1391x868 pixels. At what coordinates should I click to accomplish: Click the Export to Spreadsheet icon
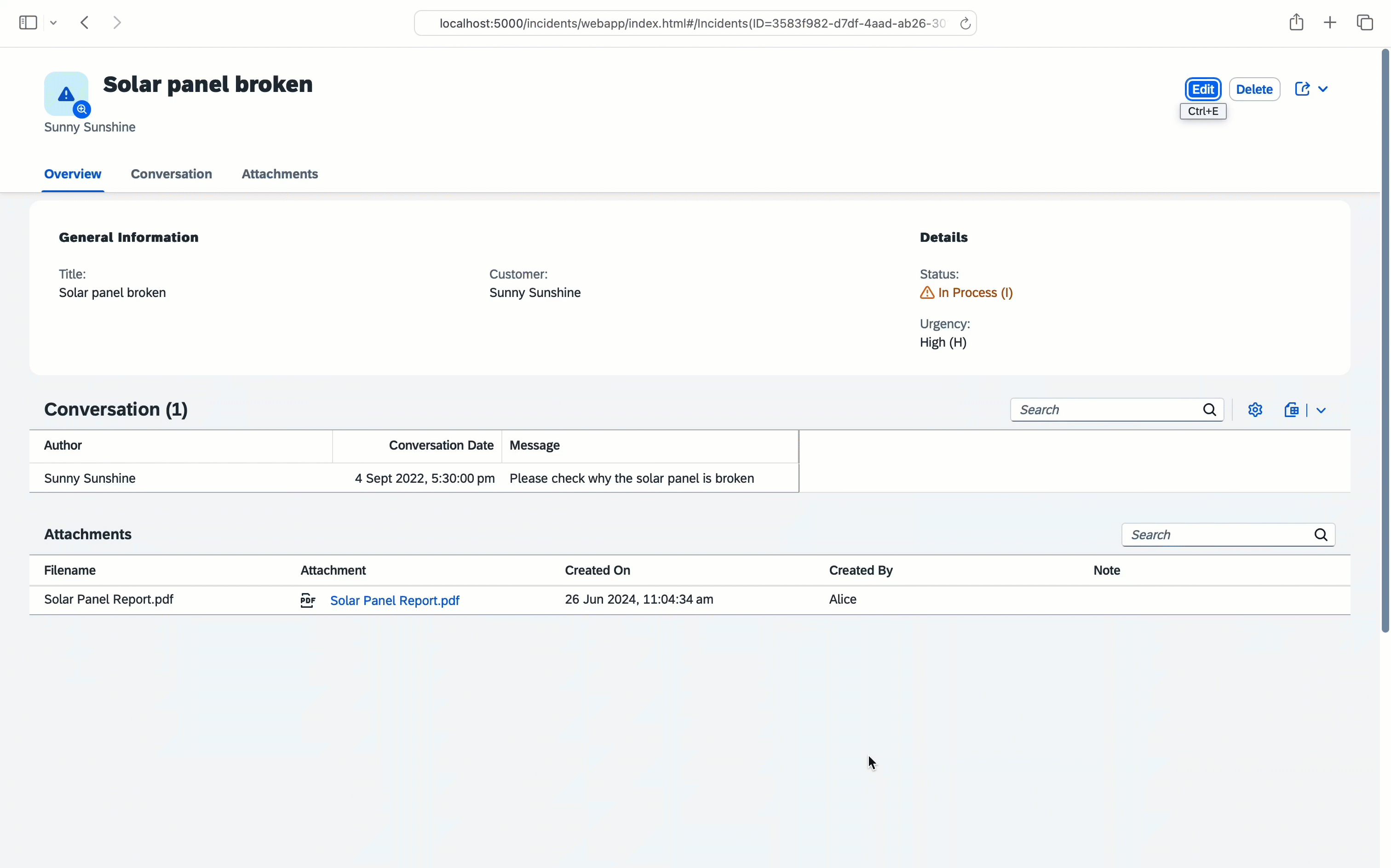click(x=1292, y=410)
